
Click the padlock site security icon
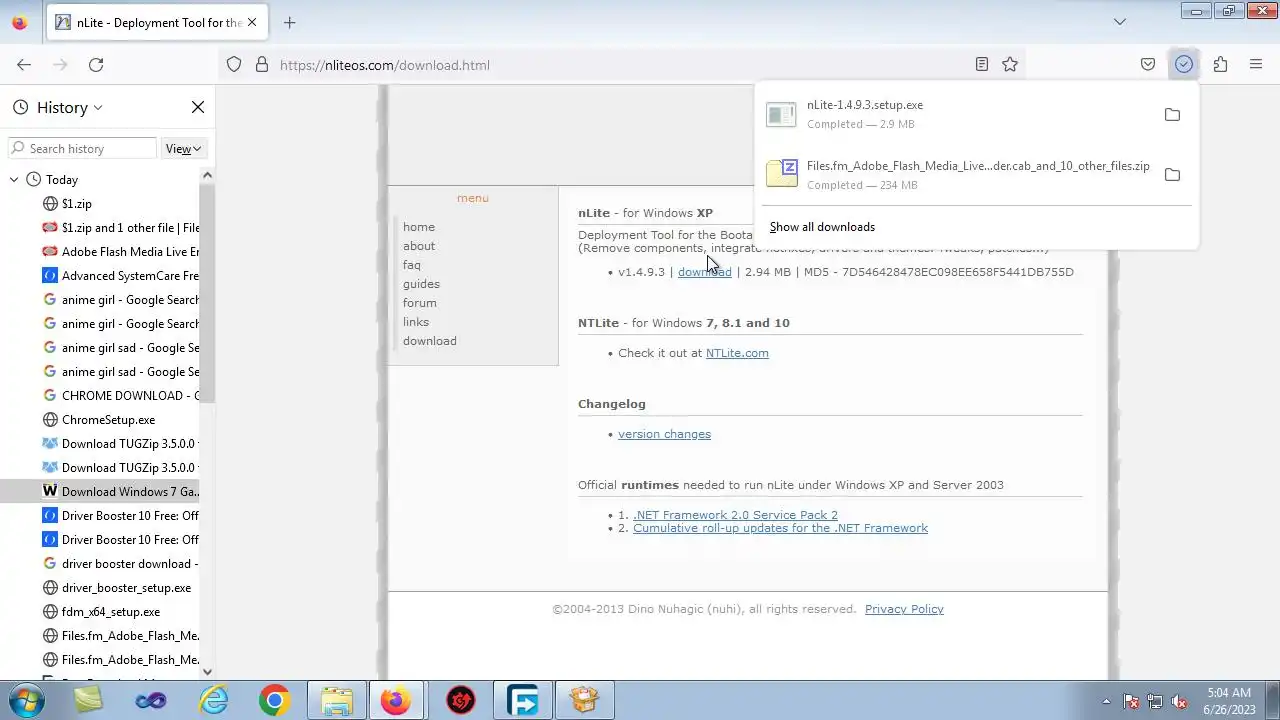[262, 65]
